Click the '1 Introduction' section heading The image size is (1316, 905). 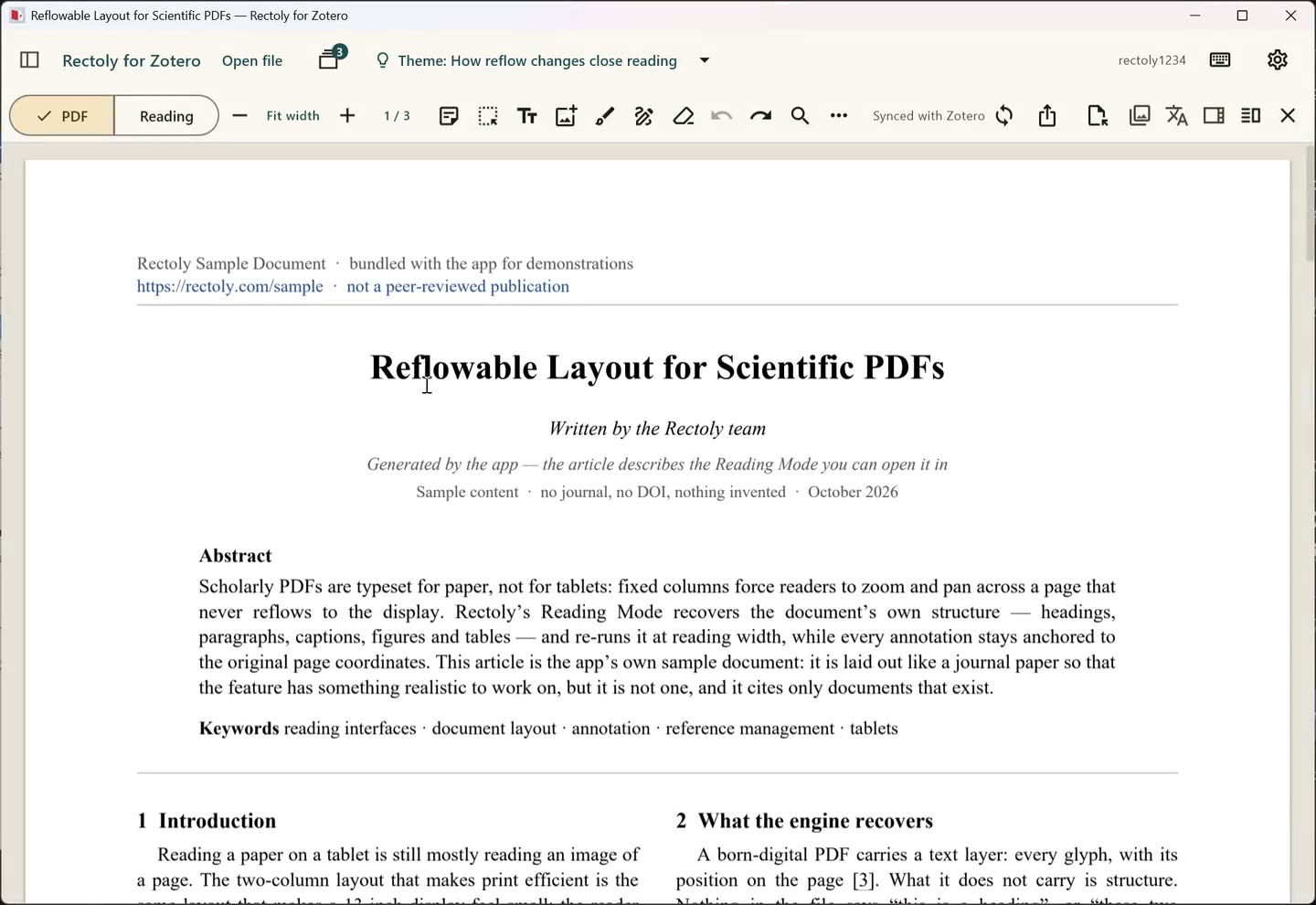(207, 821)
